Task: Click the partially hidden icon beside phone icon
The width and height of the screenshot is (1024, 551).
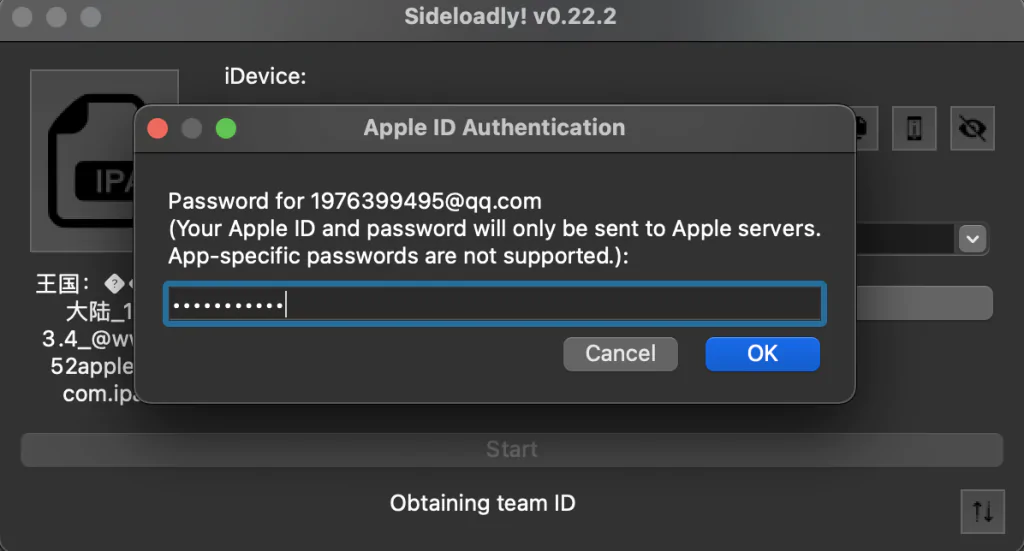Action: tap(866, 128)
